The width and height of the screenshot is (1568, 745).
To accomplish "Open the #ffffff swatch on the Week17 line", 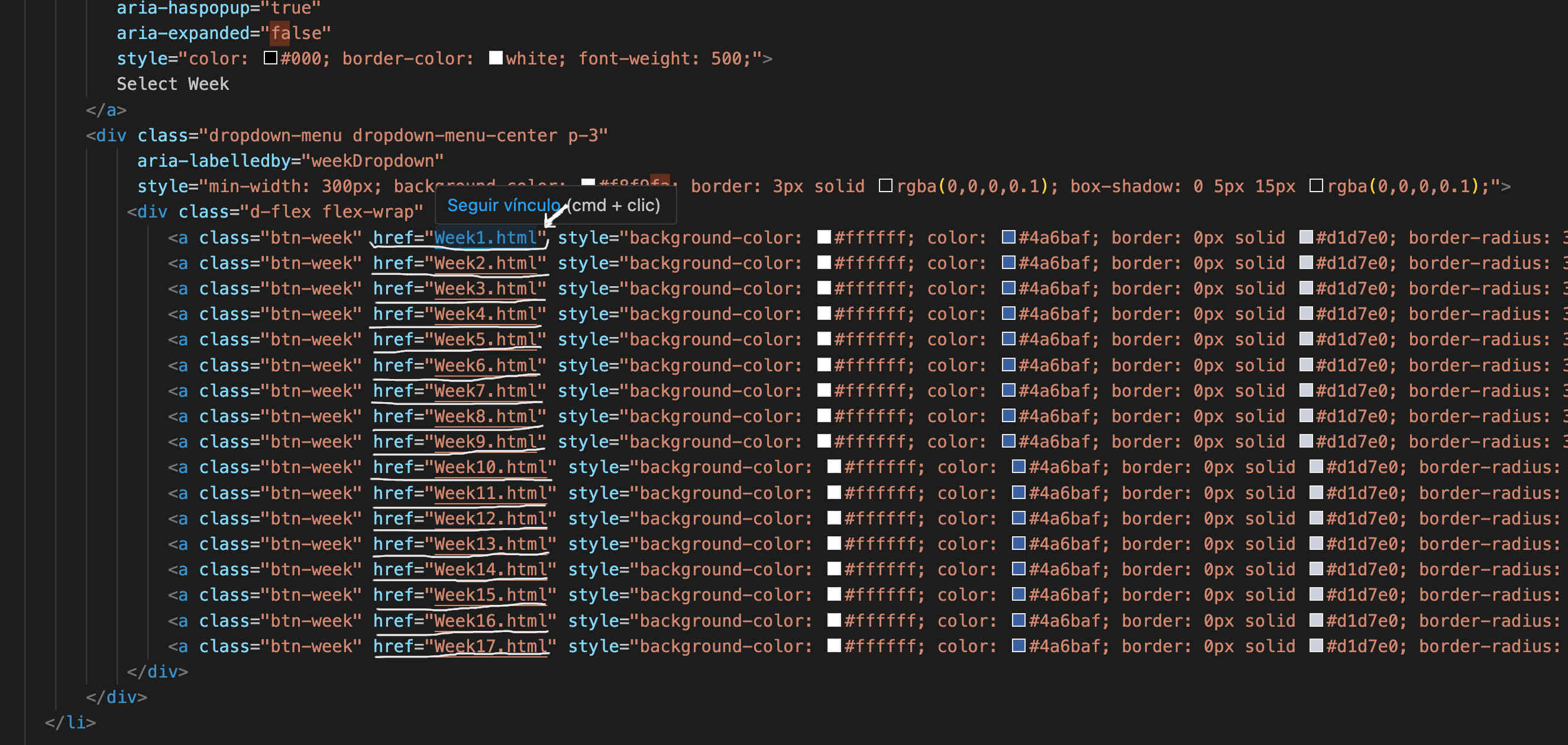I will pos(834,645).
